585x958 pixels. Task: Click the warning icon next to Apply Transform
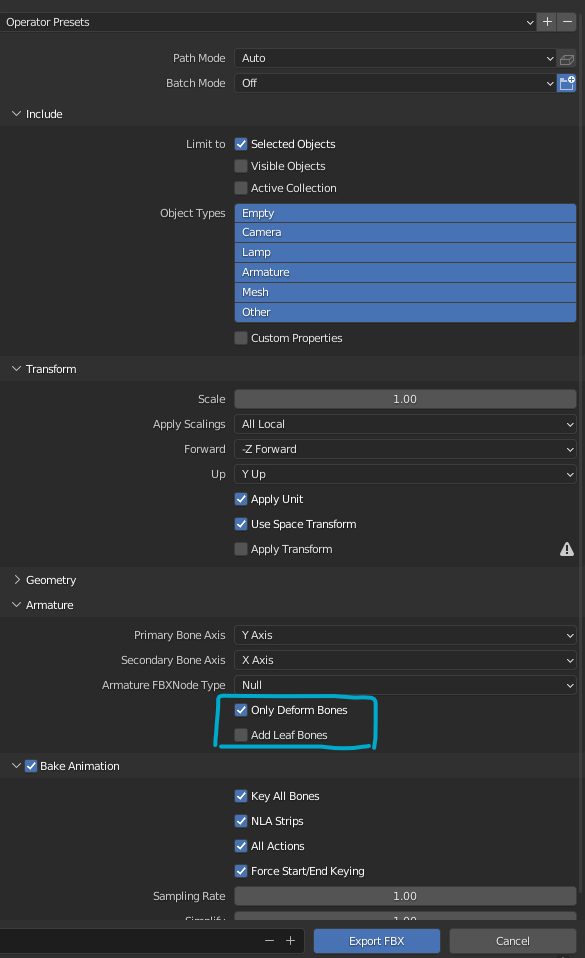(567, 548)
